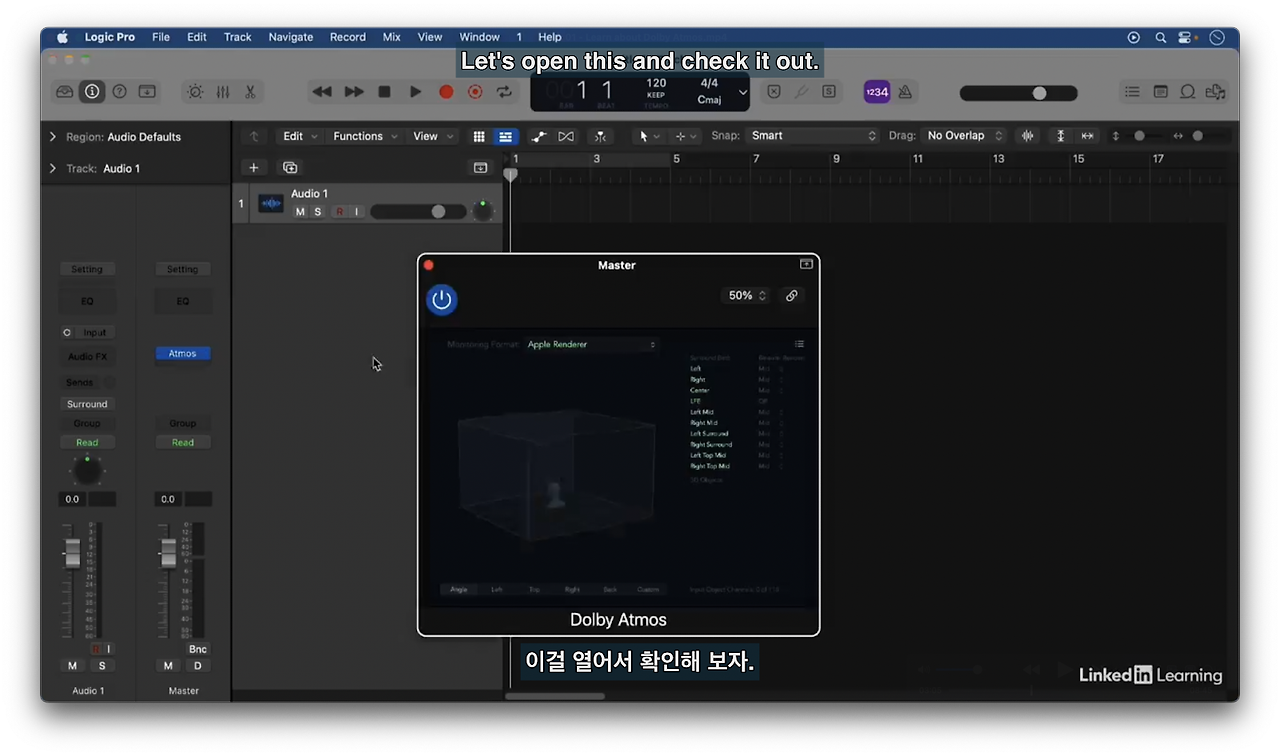
Task: Open the Editors scissors icon
Action: tap(250, 92)
